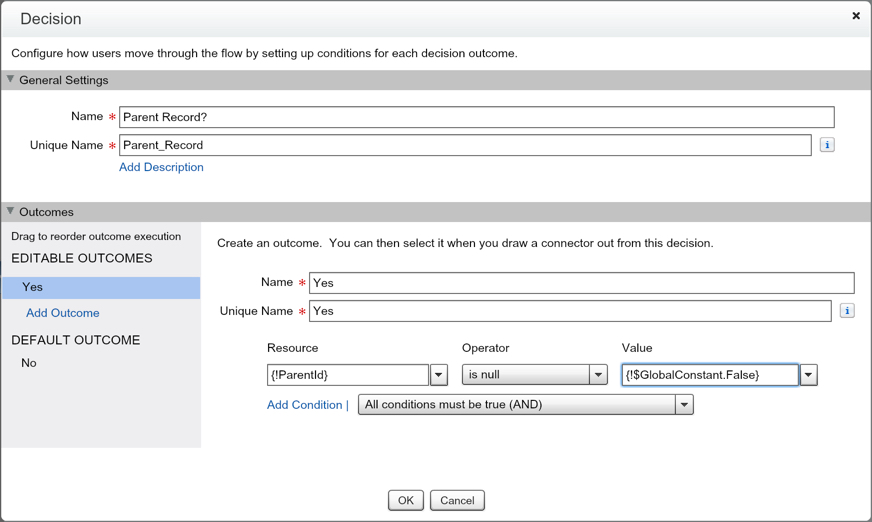Screen dimensions: 872x522
Task: Click the Unique Name field 'Parent_Record'
Action: 465,145
